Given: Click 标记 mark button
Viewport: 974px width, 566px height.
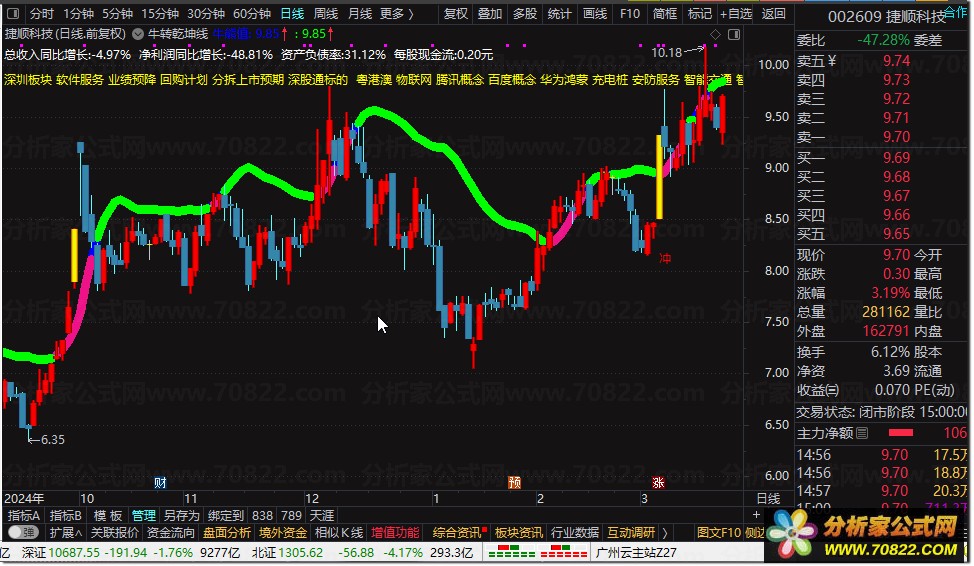Looking at the screenshot, I should pos(699,13).
